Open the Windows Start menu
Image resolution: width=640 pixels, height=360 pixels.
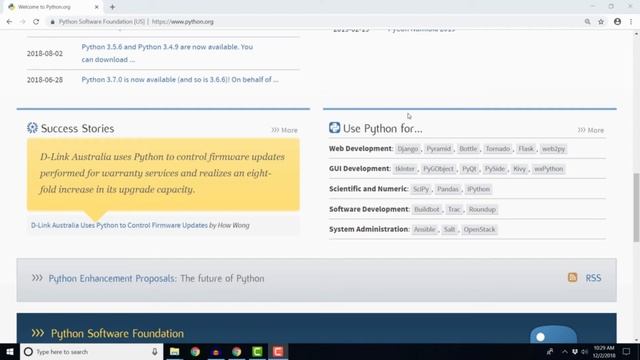click(10, 351)
